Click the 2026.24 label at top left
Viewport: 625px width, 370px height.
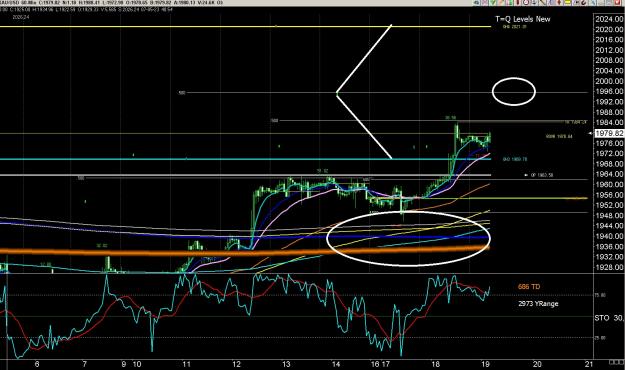[x=21, y=17]
